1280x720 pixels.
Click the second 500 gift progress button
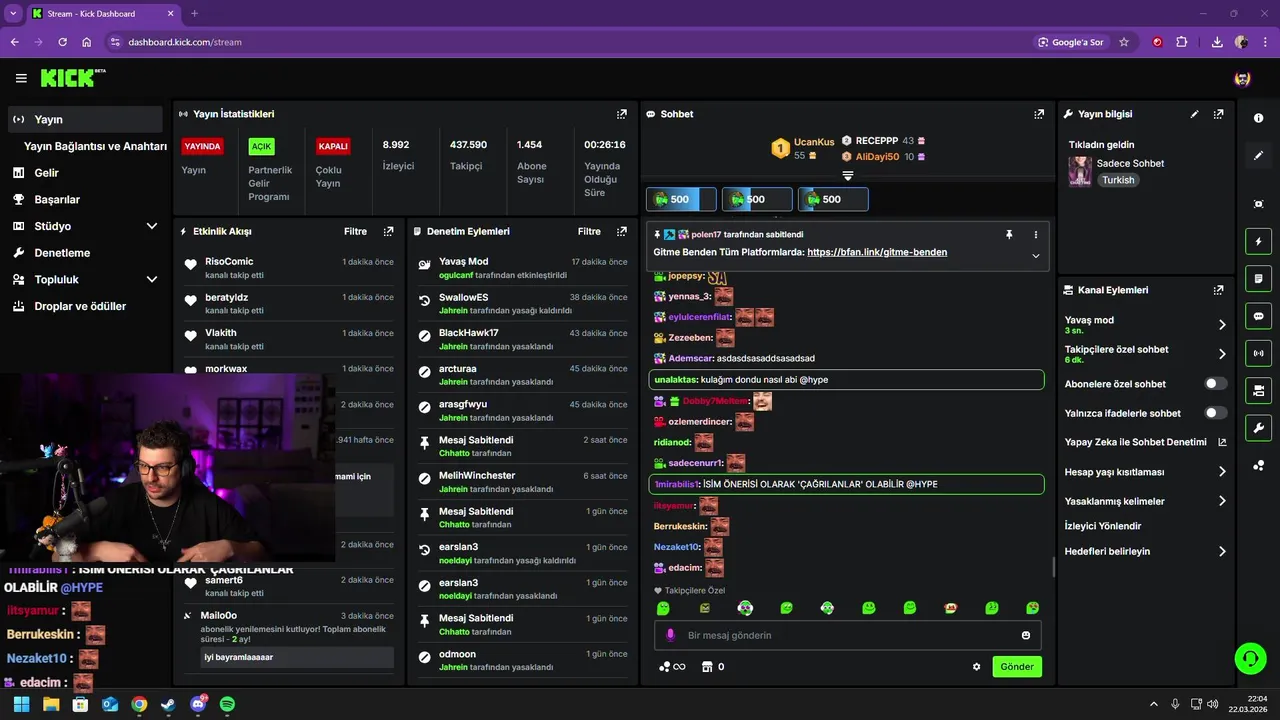(x=757, y=199)
